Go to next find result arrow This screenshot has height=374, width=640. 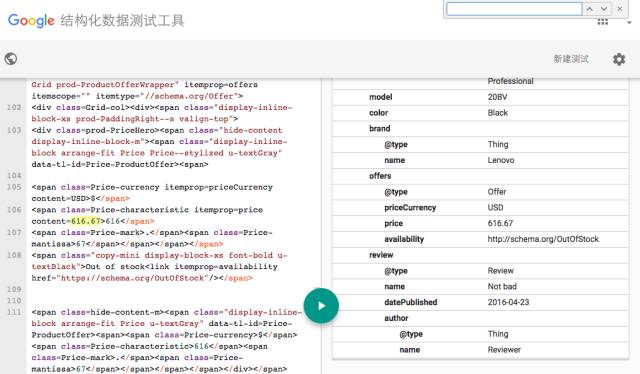(604, 9)
